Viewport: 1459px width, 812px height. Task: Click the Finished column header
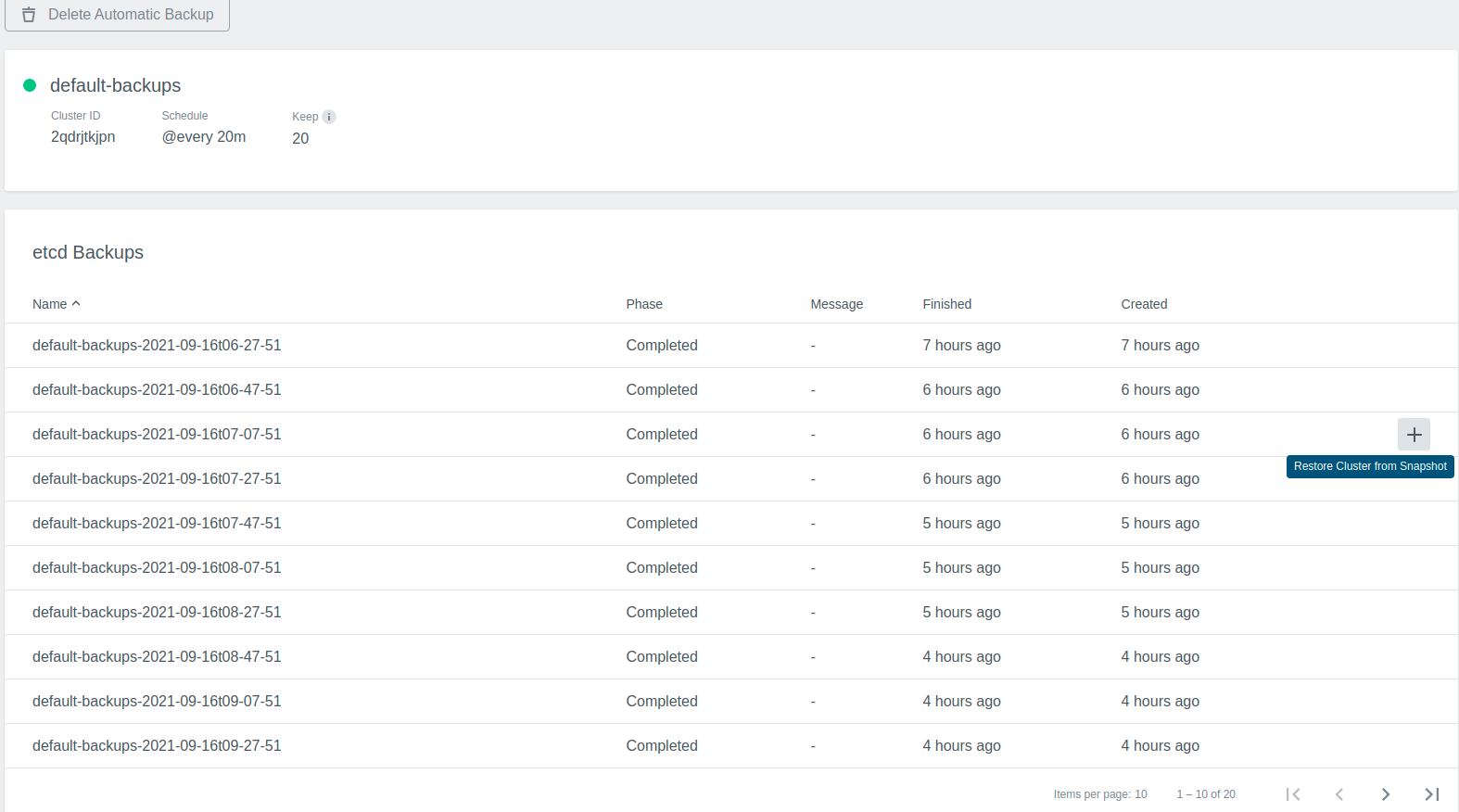click(946, 304)
